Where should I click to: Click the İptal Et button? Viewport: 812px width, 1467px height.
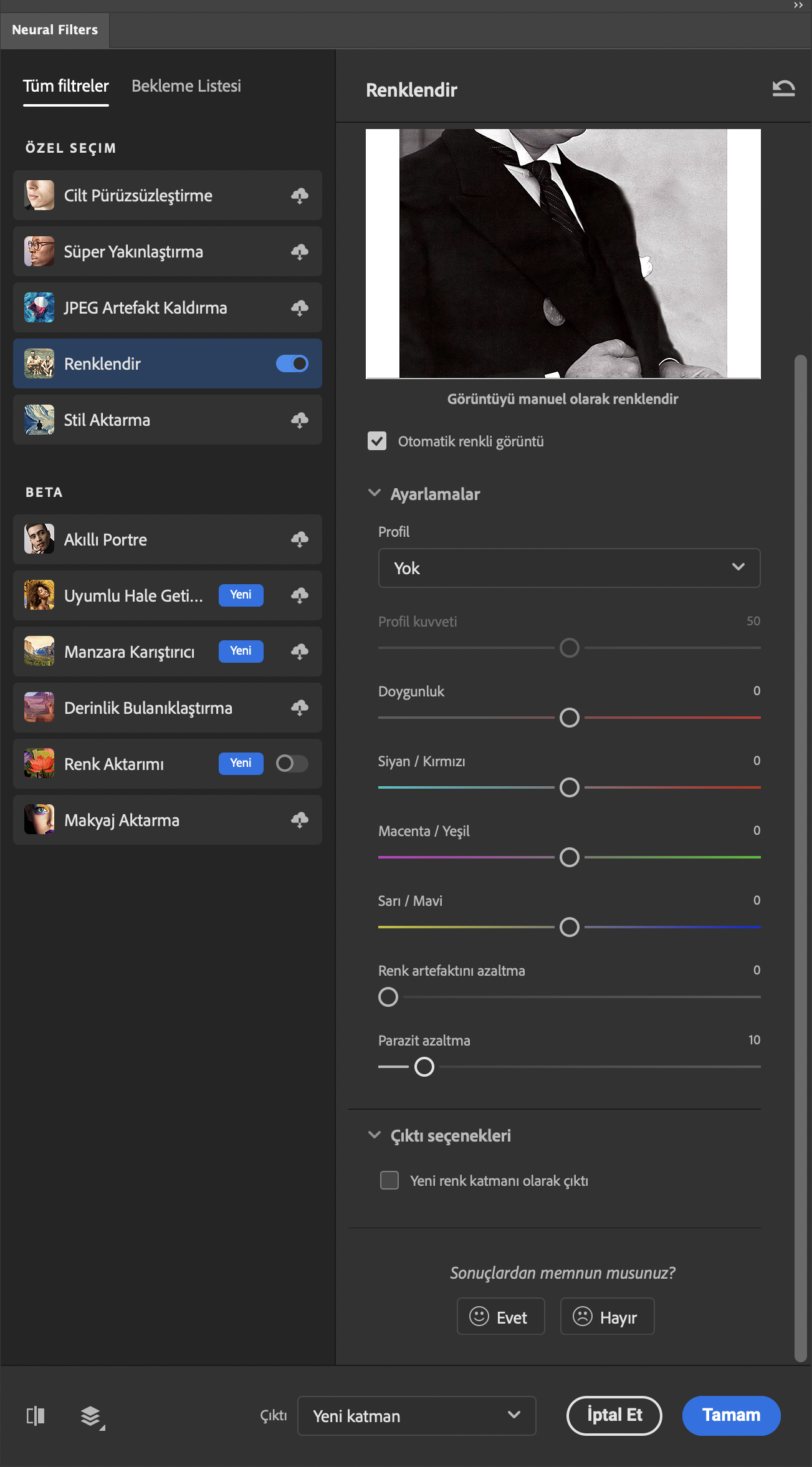[x=614, y=1415]
